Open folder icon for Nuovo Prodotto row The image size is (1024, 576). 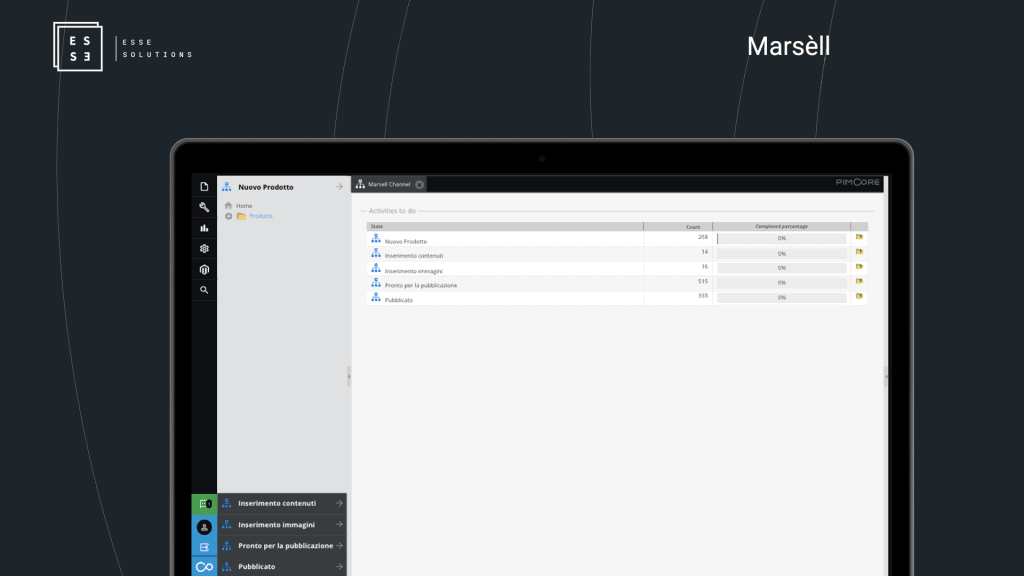859,238
